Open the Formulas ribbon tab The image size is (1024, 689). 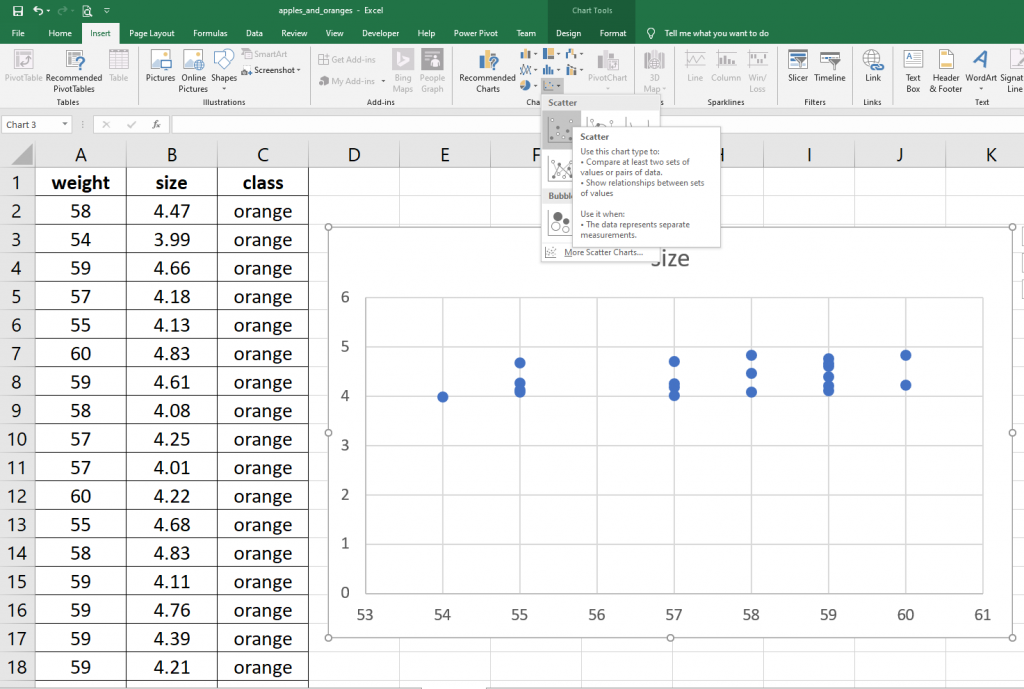(210, 32)
